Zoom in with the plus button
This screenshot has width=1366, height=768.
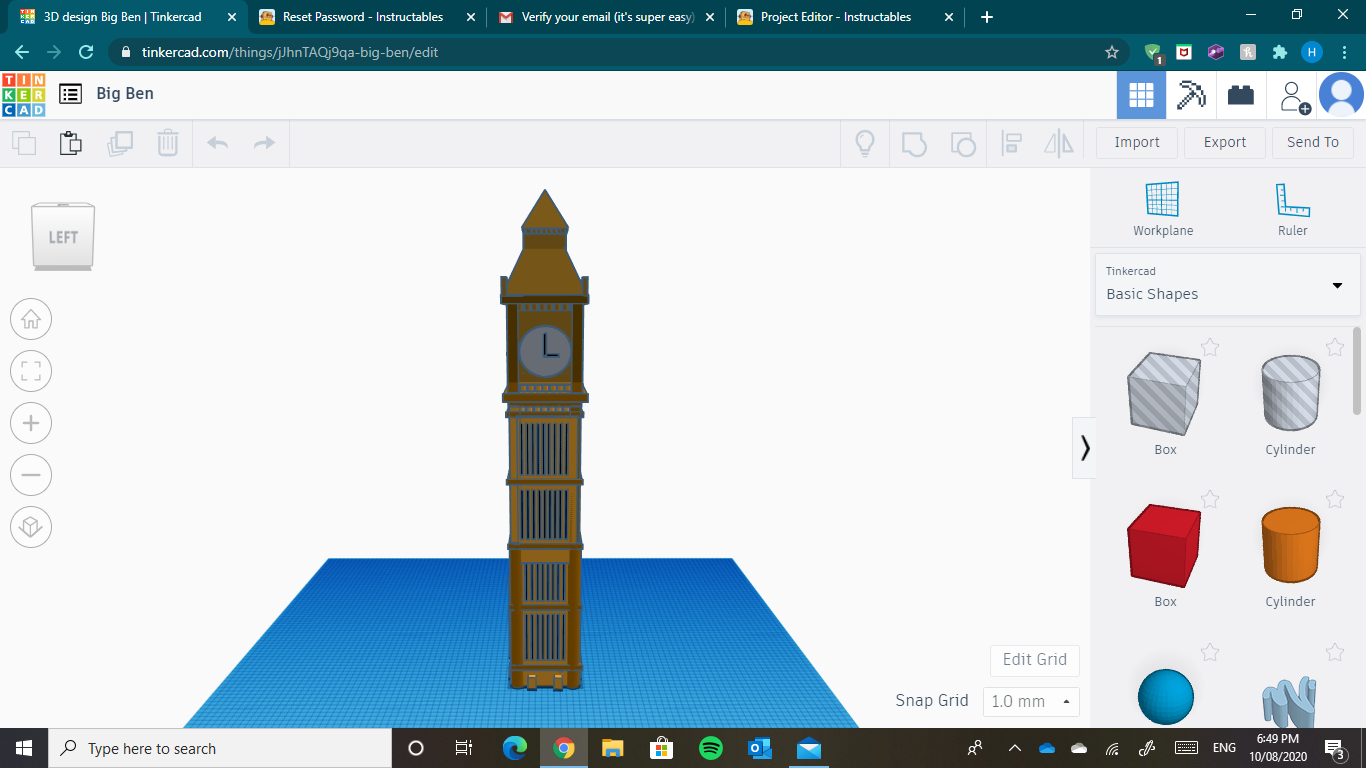point(31,423)
